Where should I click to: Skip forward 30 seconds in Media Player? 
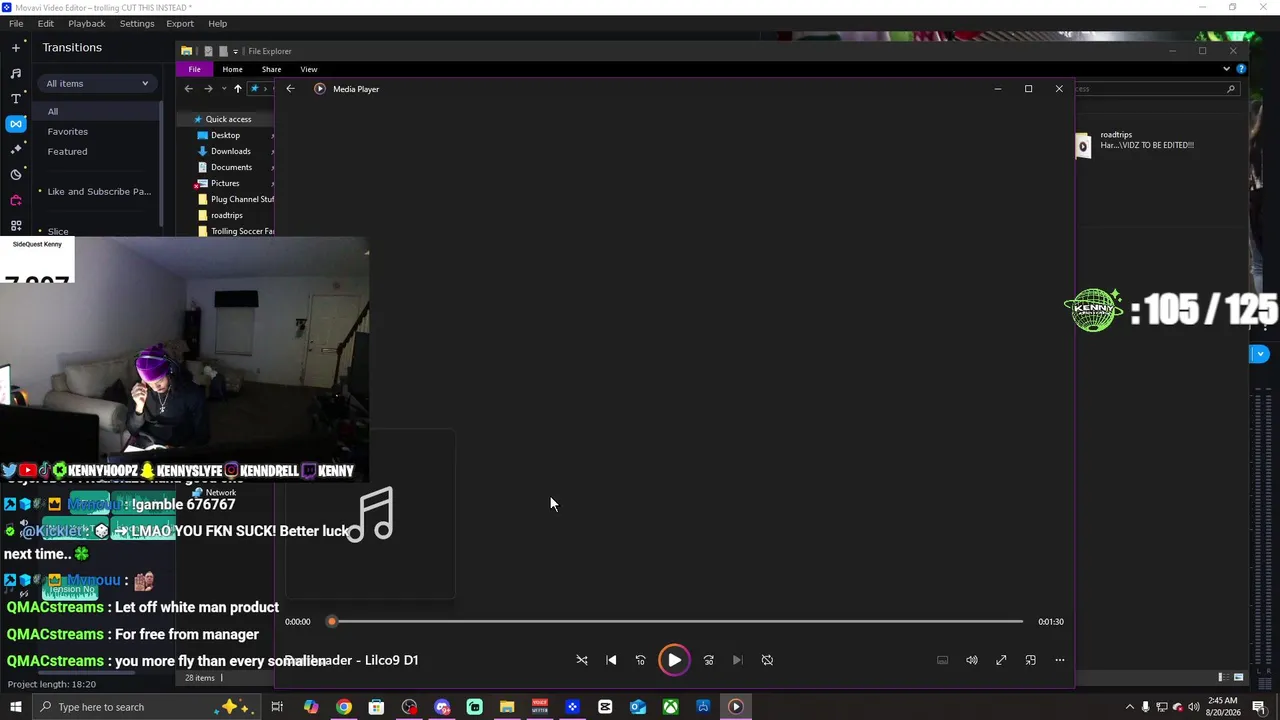click(708, 660)
